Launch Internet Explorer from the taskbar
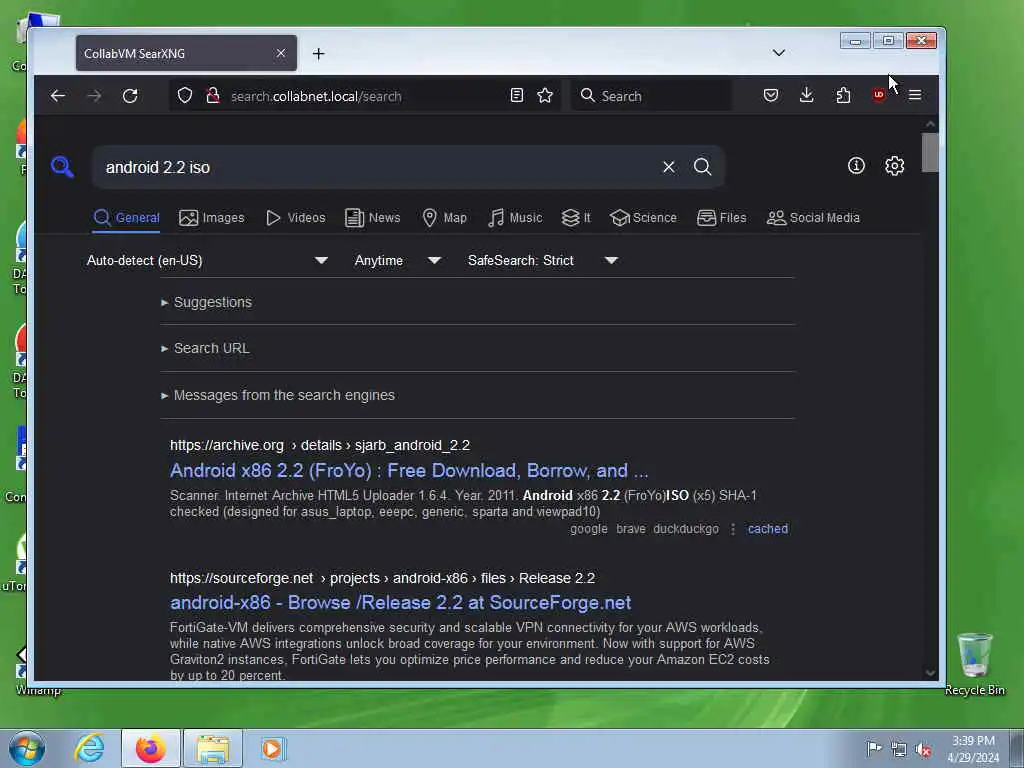Screen dimensions: 1024x768 (89, 748)
